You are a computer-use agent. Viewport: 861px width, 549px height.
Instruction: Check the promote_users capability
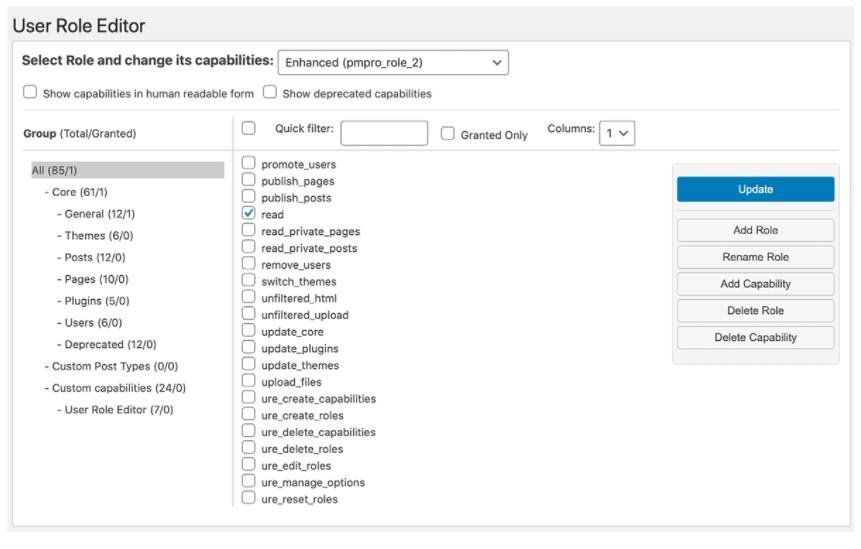[249, 163]
